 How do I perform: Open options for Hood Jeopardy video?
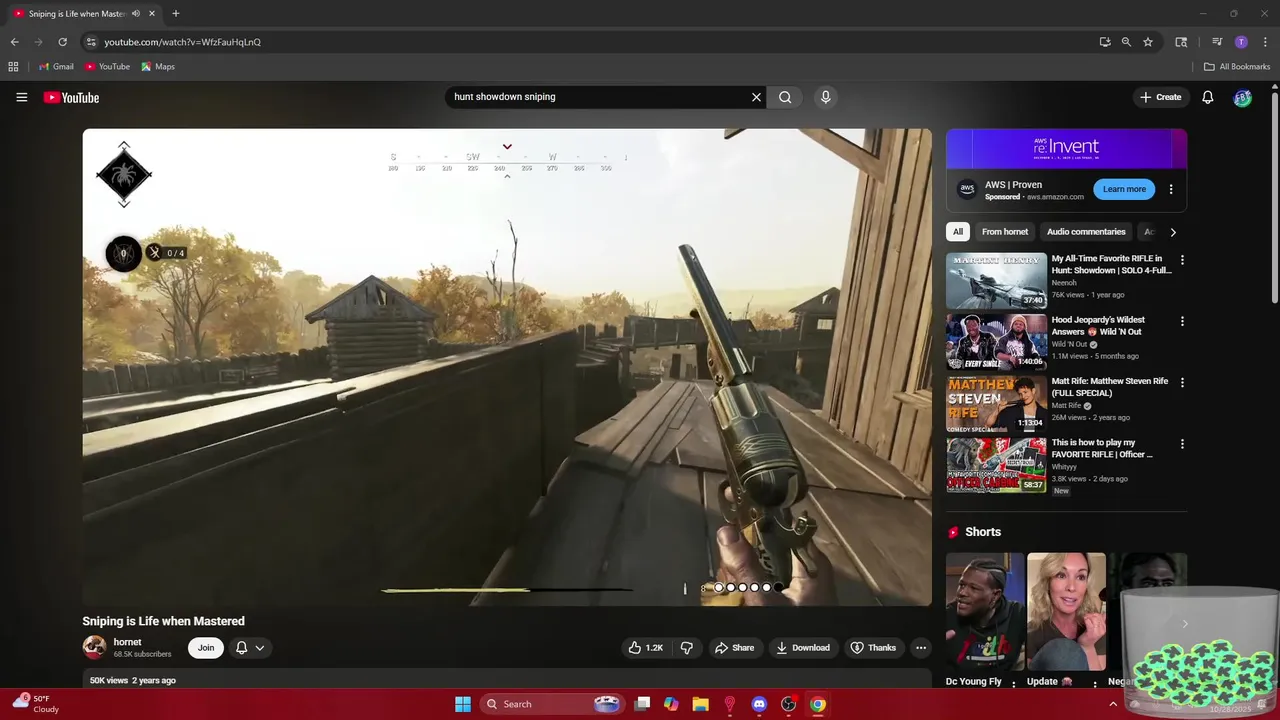click(1182, 322)
